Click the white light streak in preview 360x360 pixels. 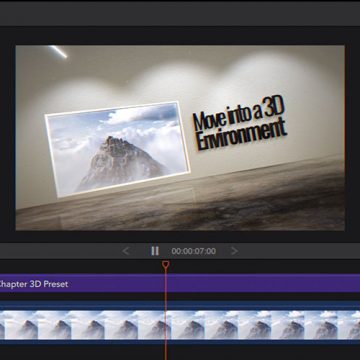click(58, 52)
